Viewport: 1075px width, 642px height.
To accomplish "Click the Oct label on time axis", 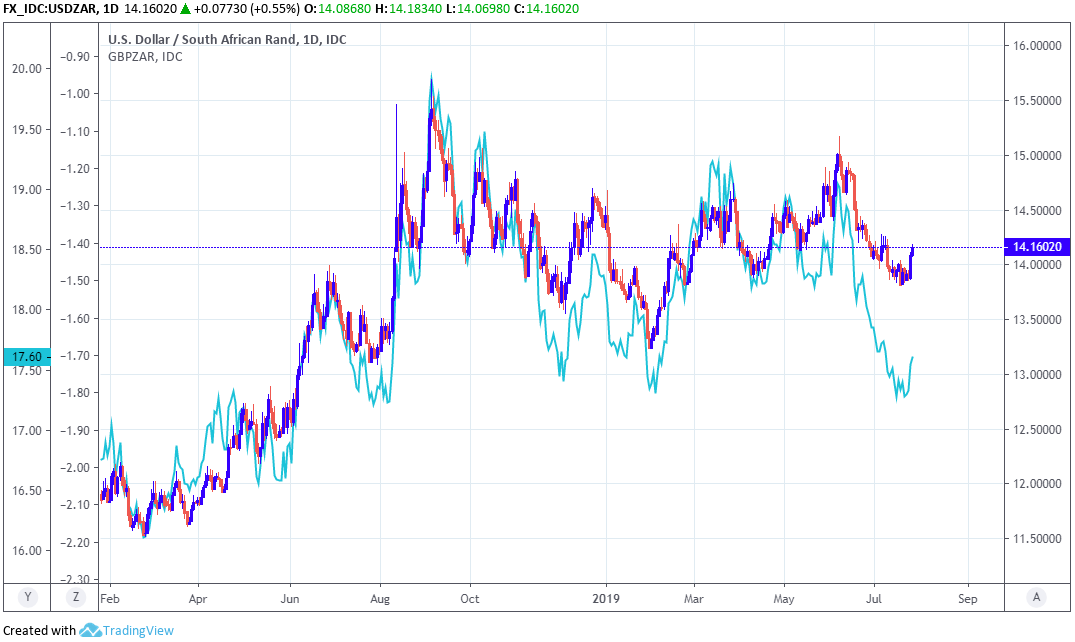I will pyautogui.click(x=470, y=599).
